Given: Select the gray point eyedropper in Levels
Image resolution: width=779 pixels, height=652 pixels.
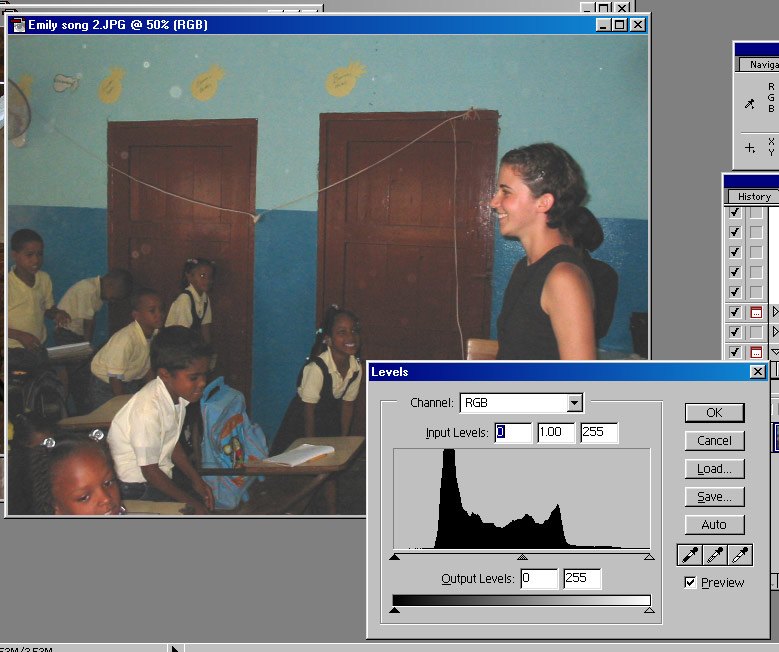Looking at the screenshot, I should (x=715, y=555).
